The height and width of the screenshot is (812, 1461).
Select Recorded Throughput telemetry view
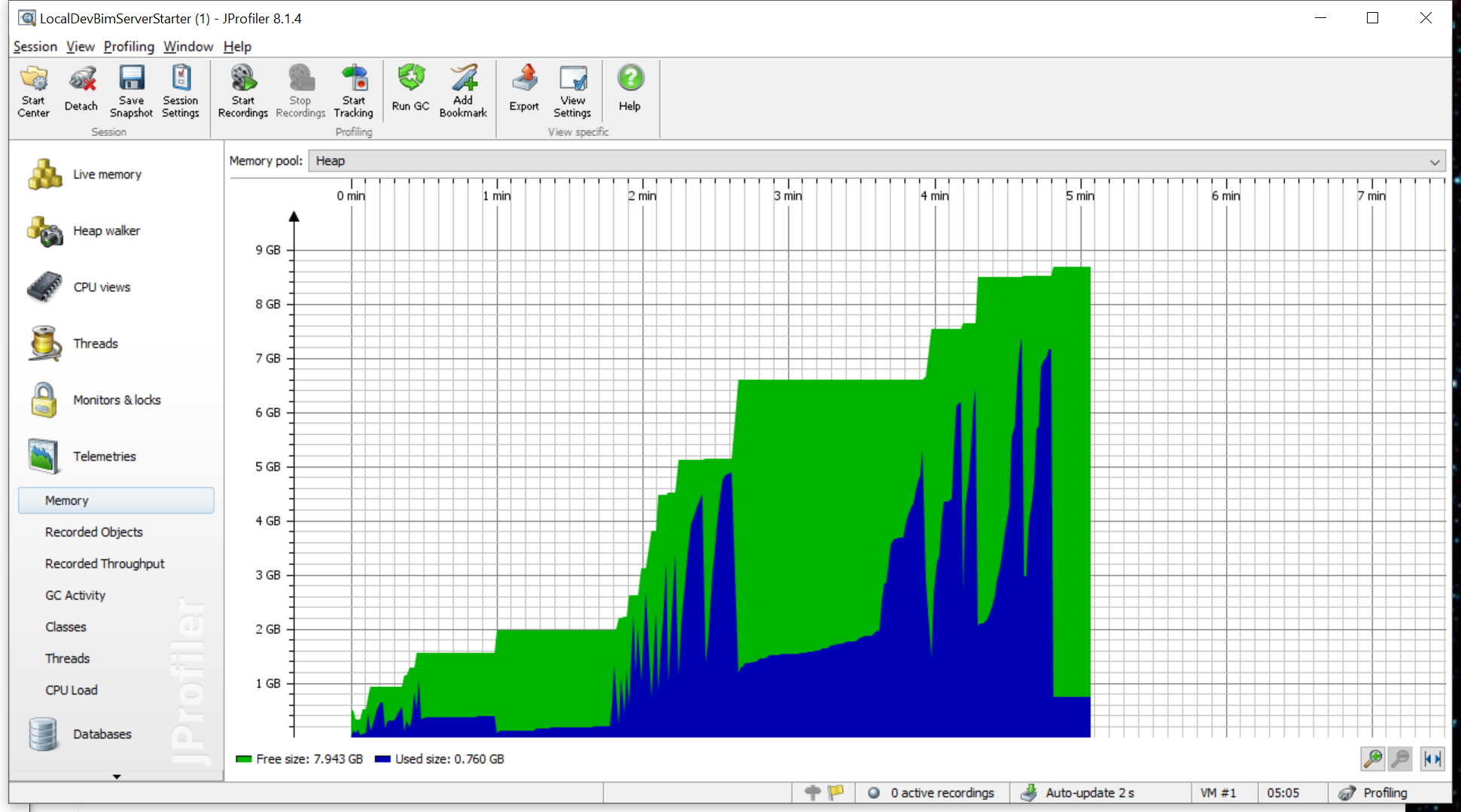tap(105, 564)
